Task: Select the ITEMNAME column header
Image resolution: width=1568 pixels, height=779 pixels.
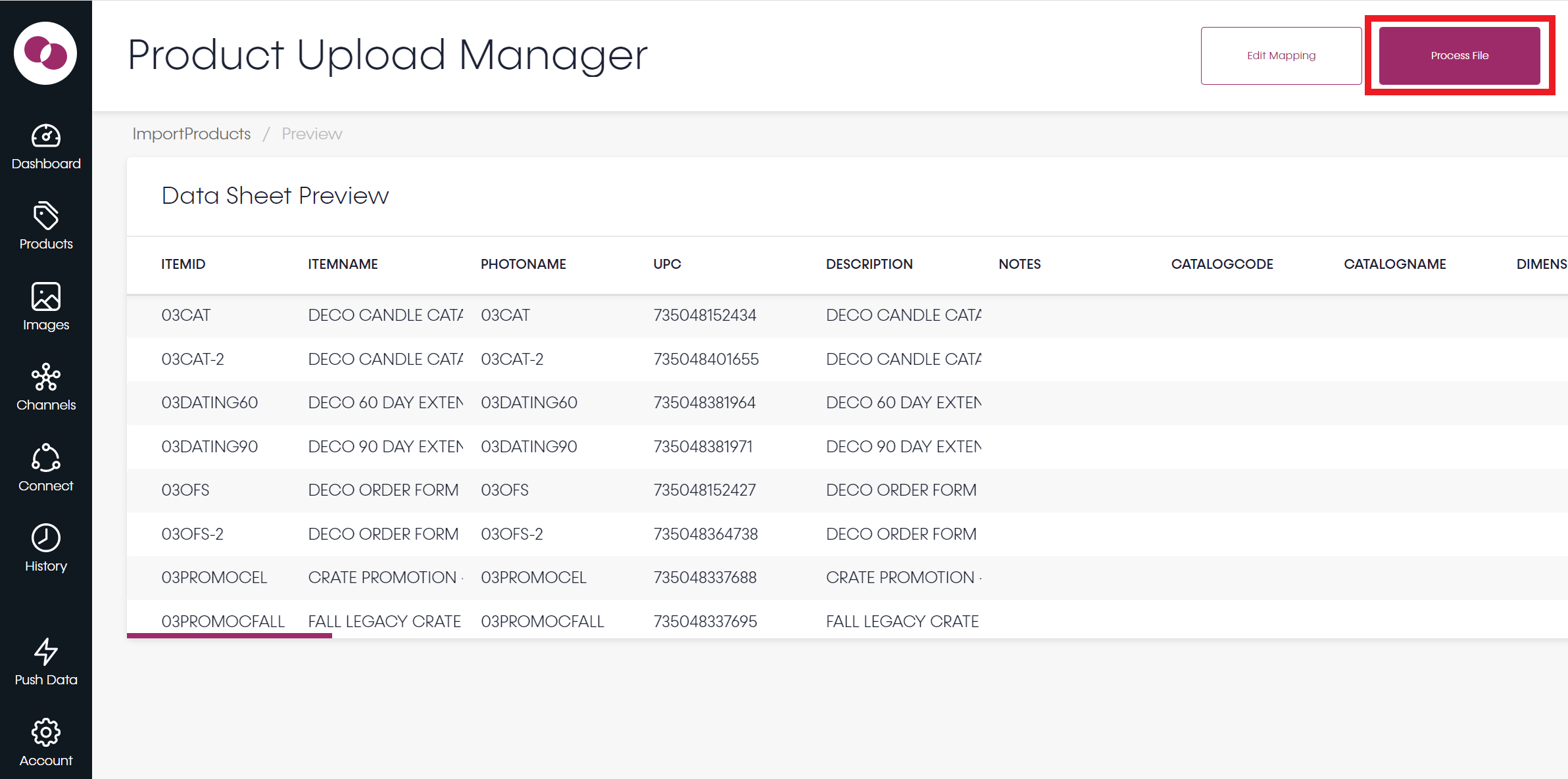Action: click(x=343, y=264)
